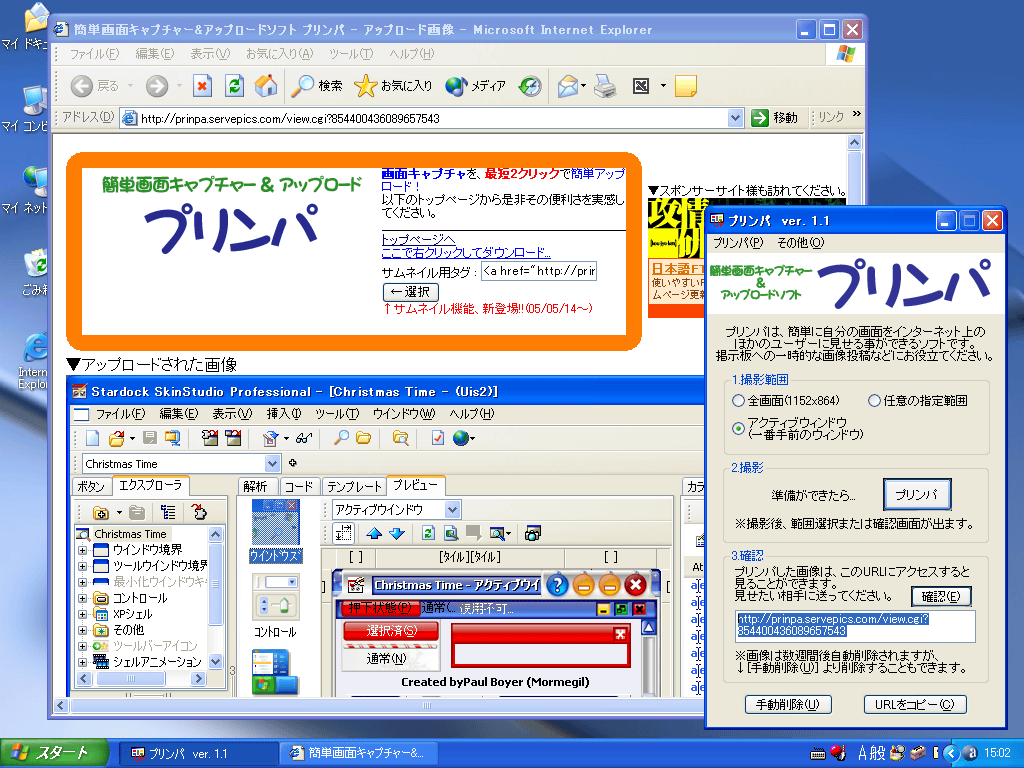Open the ヘルプ(H) menu in Internet Explorer
The height and width of the screenshot is (768, 1024).
click(x=411, y=54)
